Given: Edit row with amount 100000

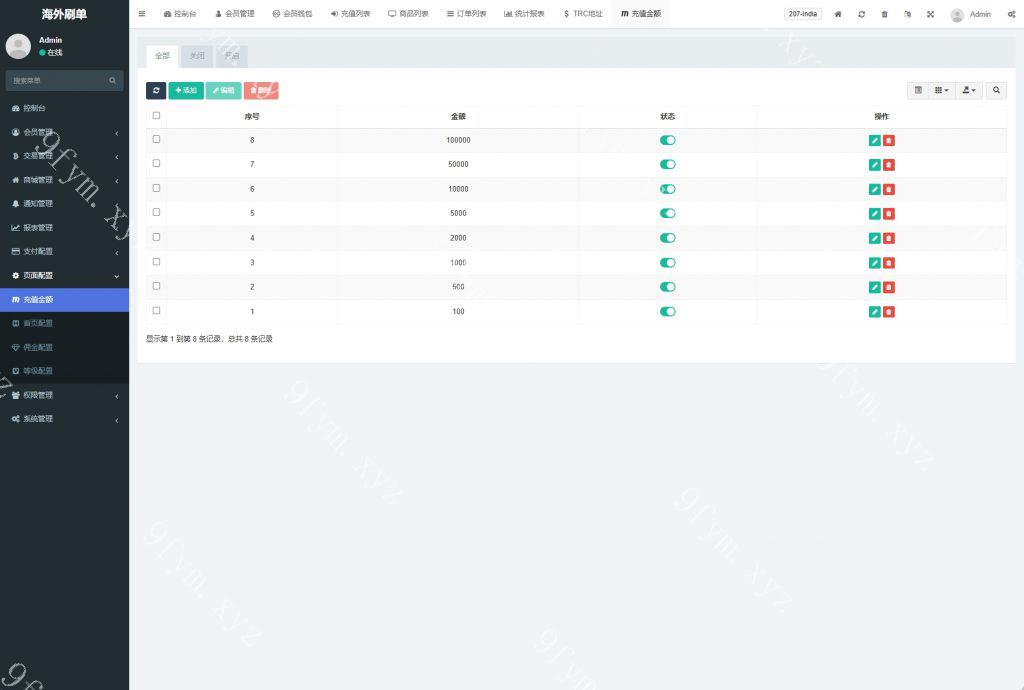Looking at the screenshot, I should (x=874, y=140).
